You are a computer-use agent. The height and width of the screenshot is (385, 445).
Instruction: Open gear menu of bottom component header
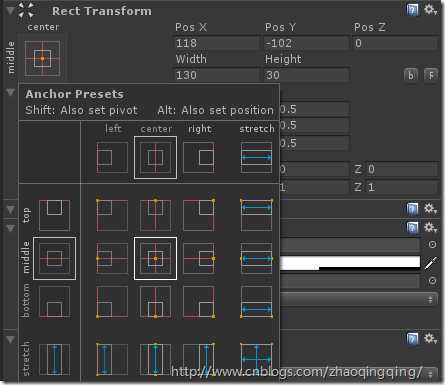click(430, 339)
